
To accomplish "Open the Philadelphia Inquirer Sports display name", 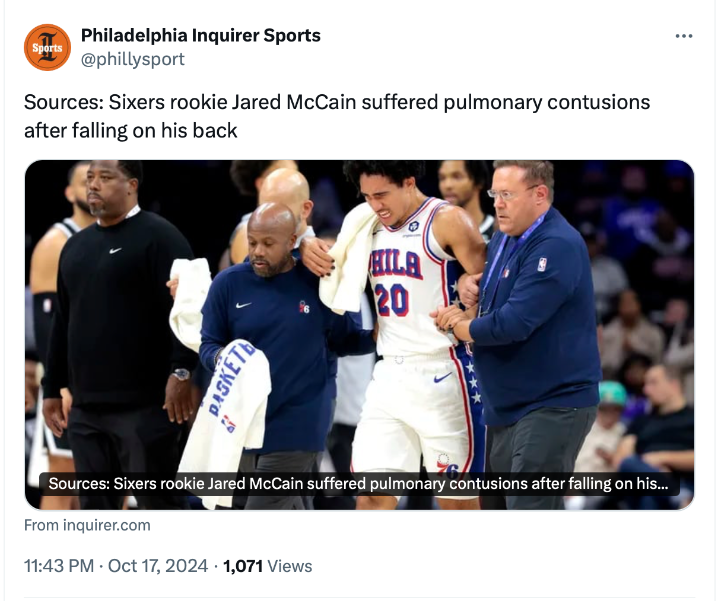I will [200, 36].
